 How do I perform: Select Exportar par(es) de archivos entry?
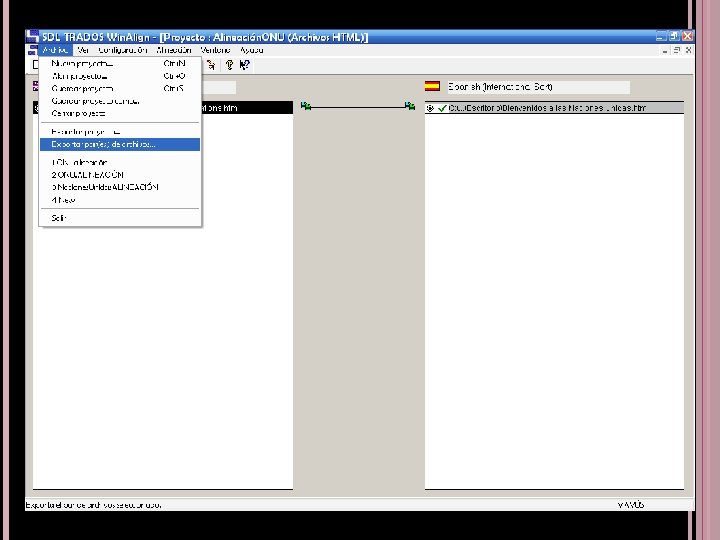(120, 144)
